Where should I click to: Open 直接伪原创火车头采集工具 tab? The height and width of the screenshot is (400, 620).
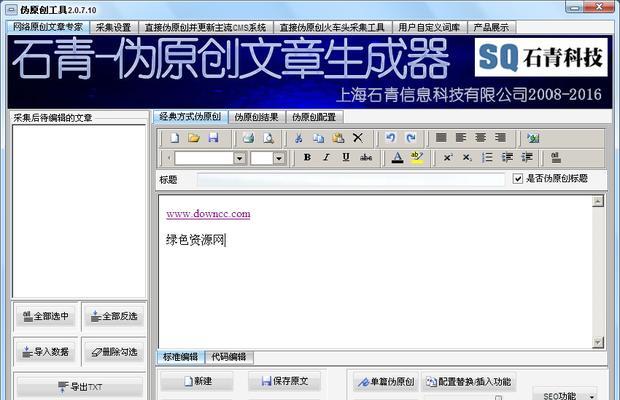[x=332, y=27]
